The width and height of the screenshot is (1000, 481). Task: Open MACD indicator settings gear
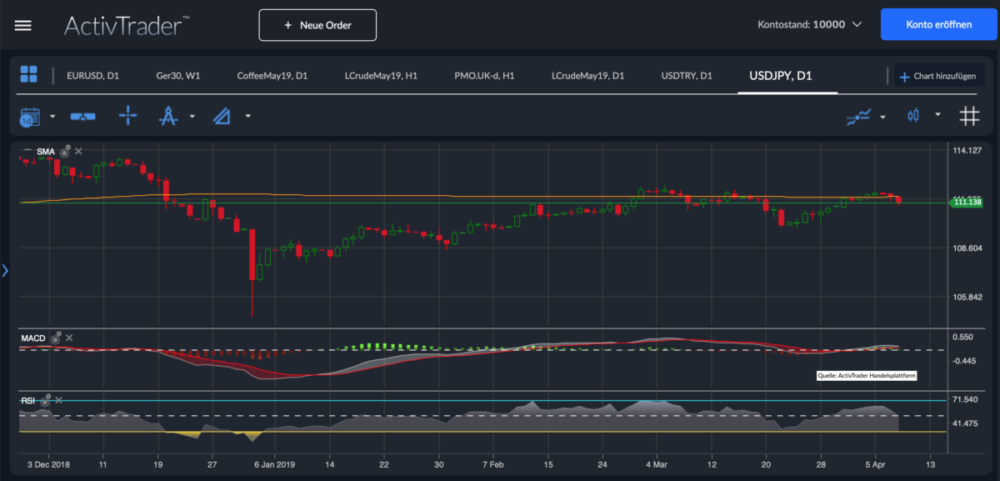(55, 338)
